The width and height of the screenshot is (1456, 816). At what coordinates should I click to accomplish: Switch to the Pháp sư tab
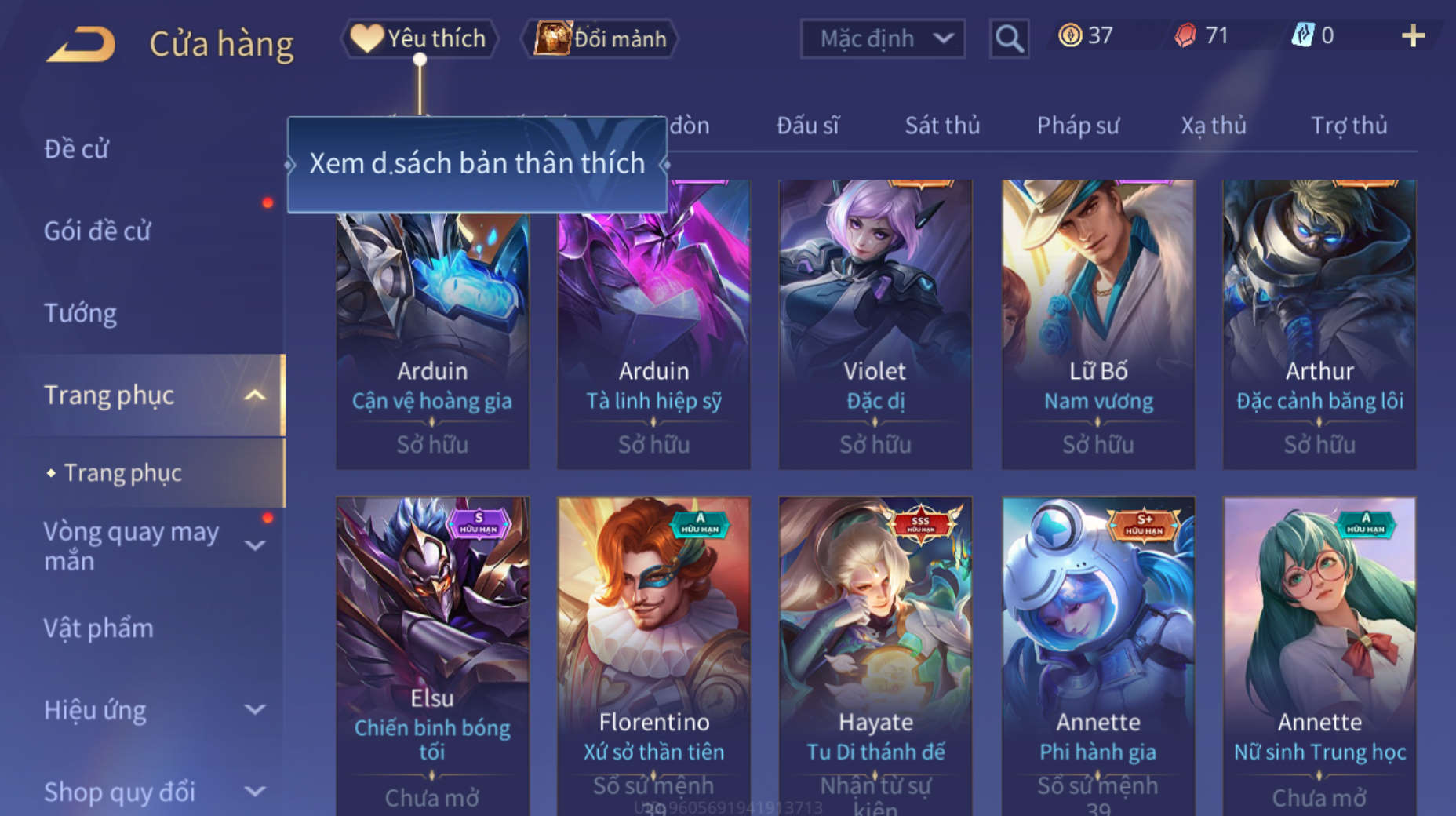click(1078, 126)
